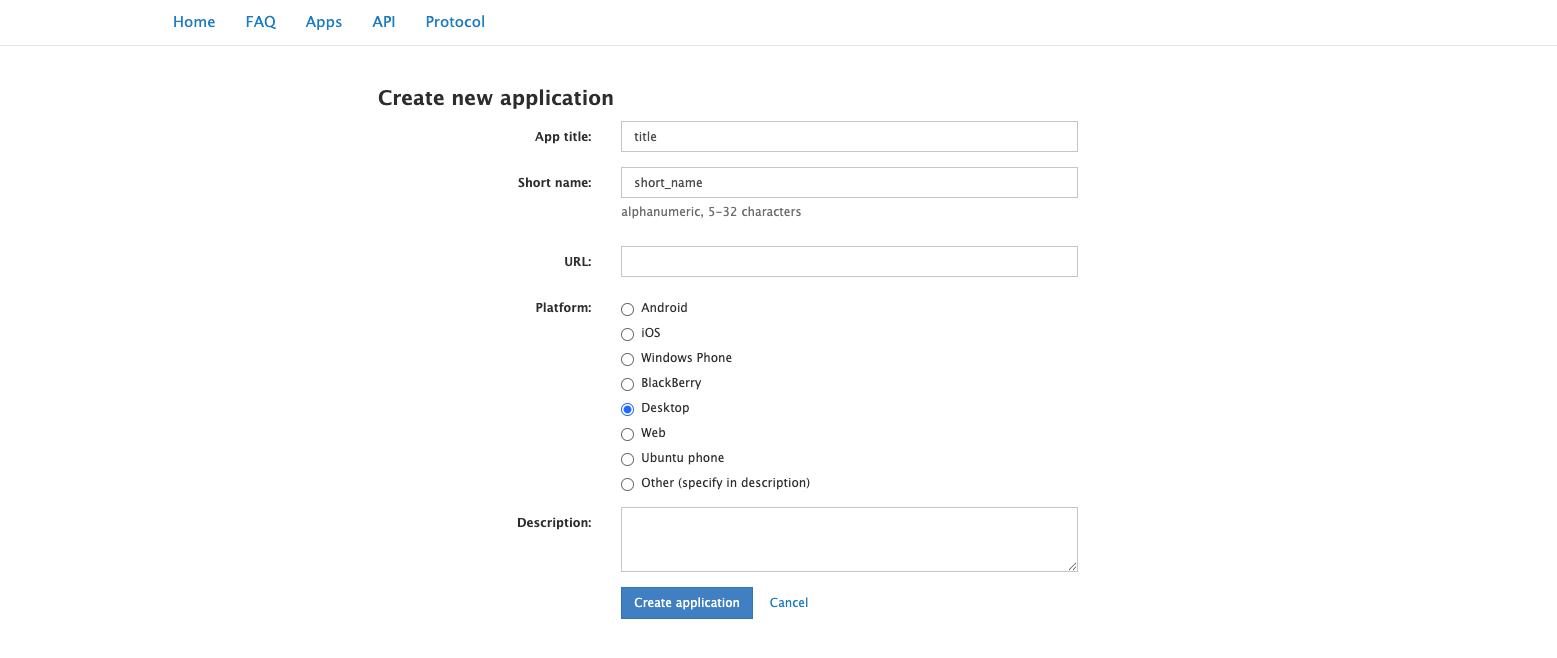
Task: Select Ubuntu phone radio button
Action: [x=628, y=459]
